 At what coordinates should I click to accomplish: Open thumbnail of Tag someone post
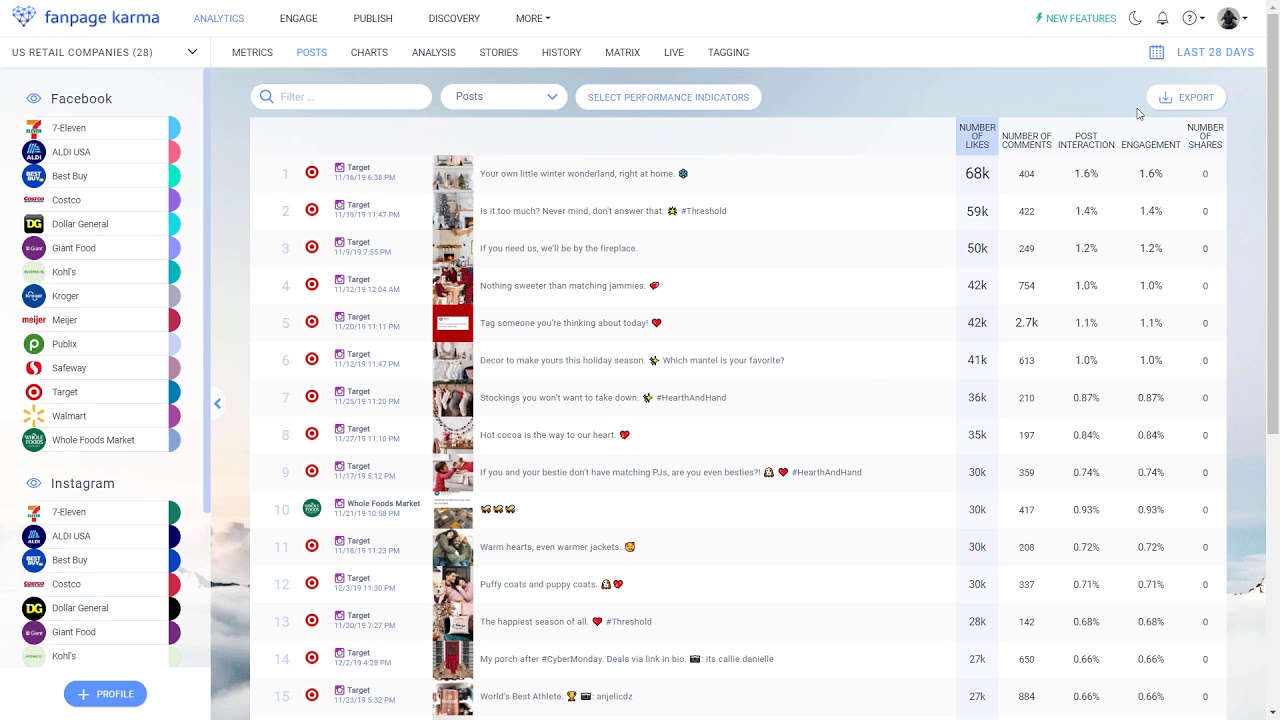point(453,323)
